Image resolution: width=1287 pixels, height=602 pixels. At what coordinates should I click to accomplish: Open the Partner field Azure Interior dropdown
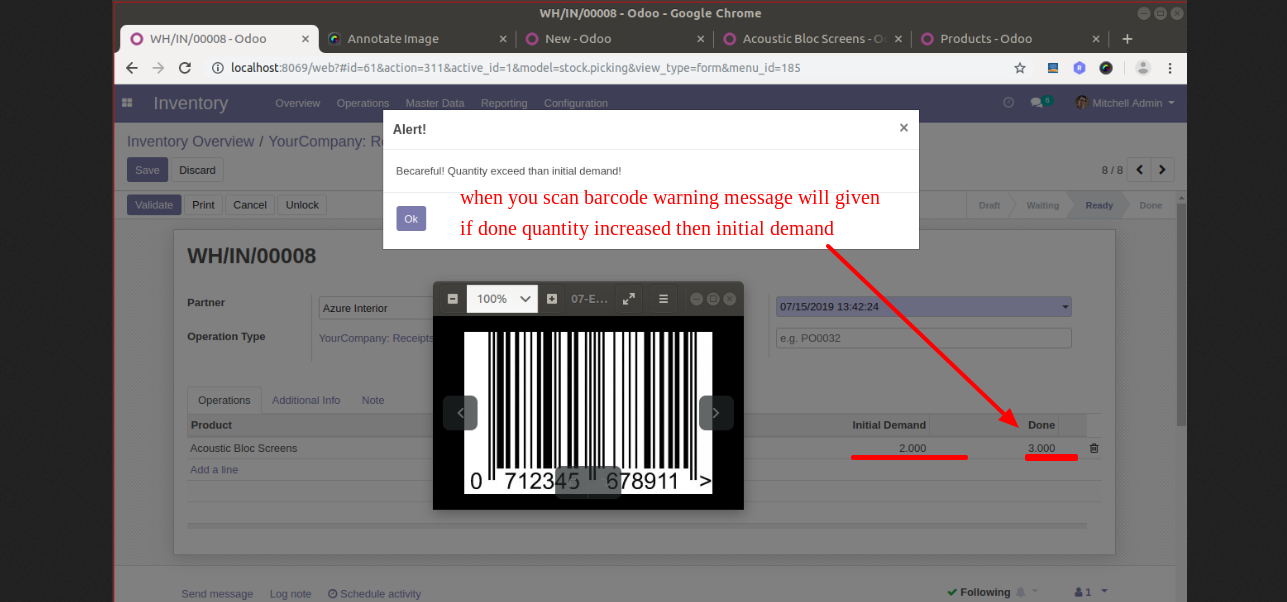(375, 309)
